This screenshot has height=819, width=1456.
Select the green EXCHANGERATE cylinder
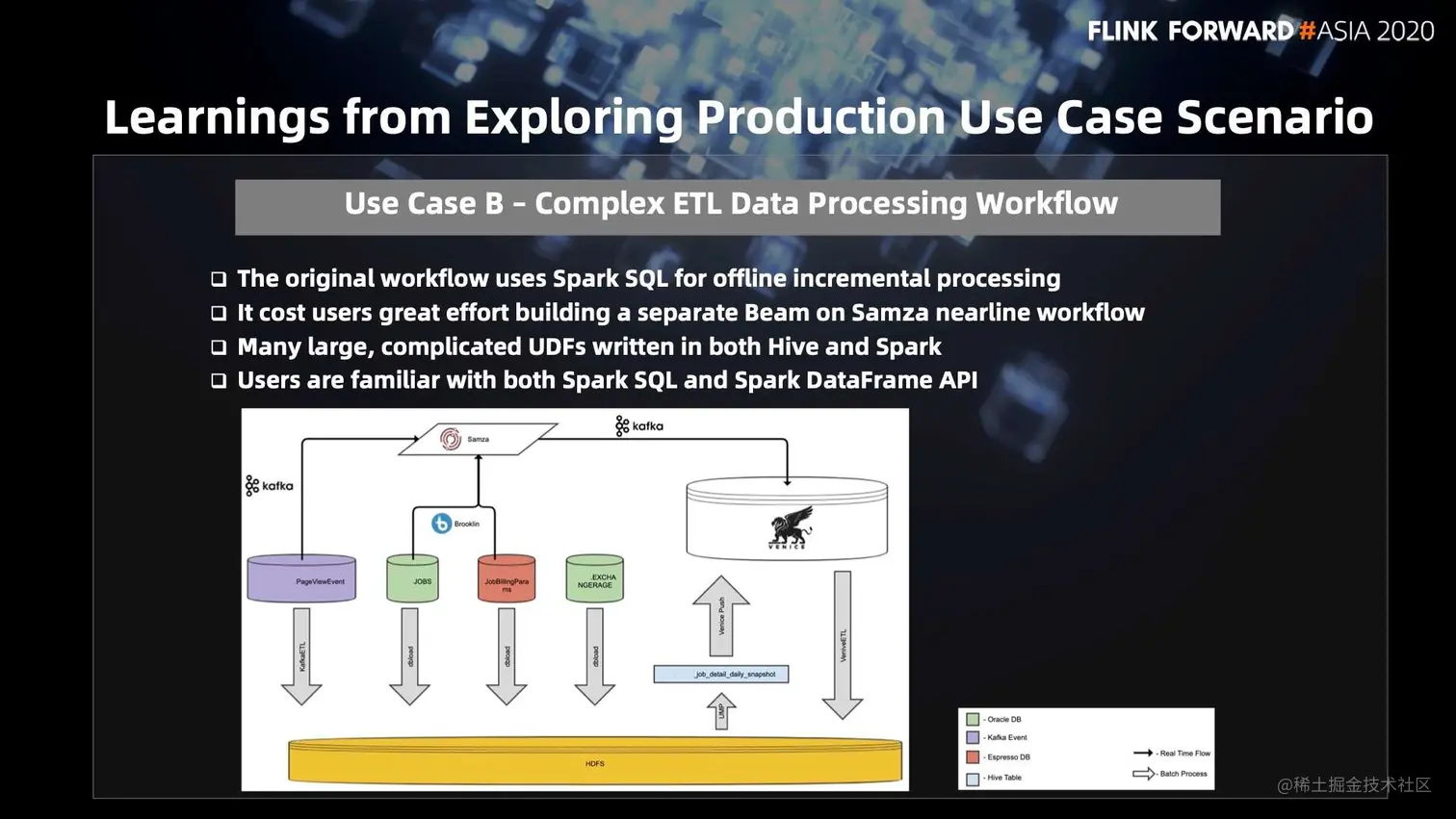[594, 578]
